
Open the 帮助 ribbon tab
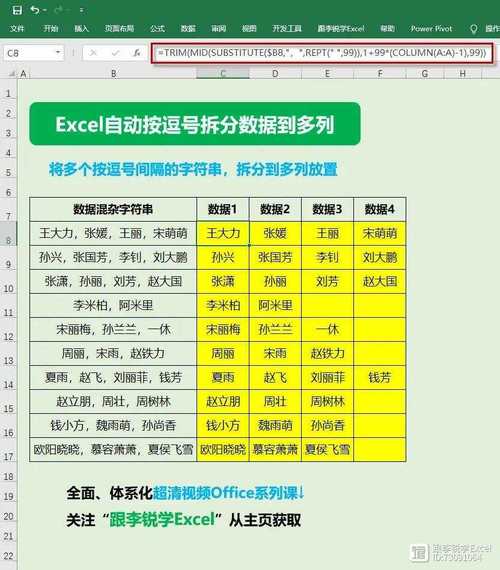(387, 28)
